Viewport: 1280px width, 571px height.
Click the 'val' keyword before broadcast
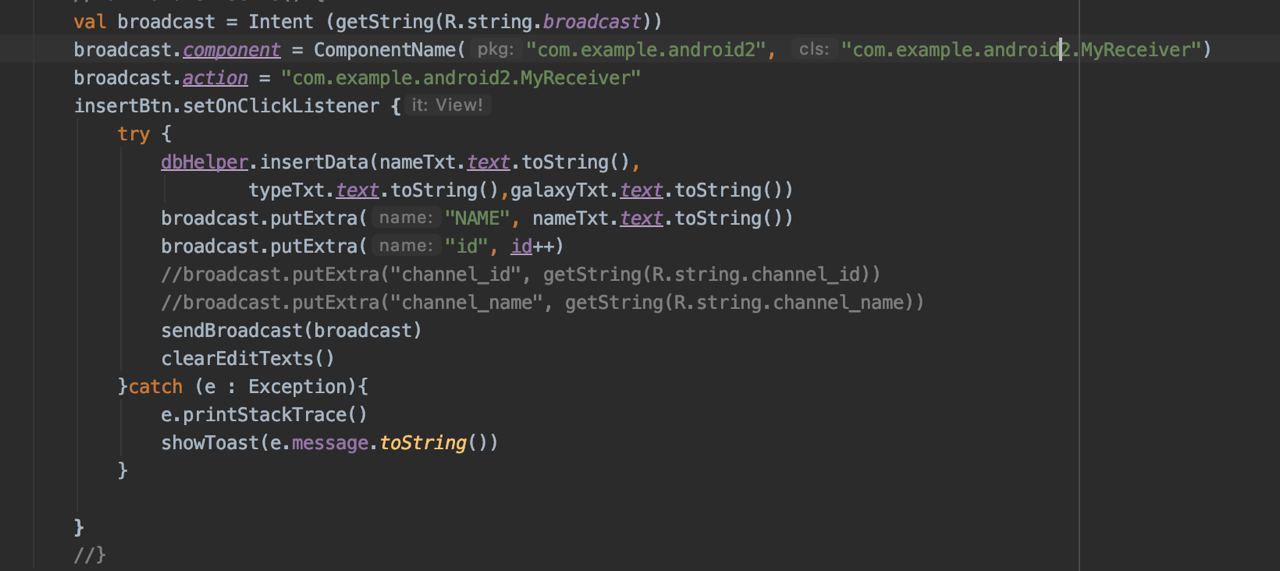[x=90, y=21]
